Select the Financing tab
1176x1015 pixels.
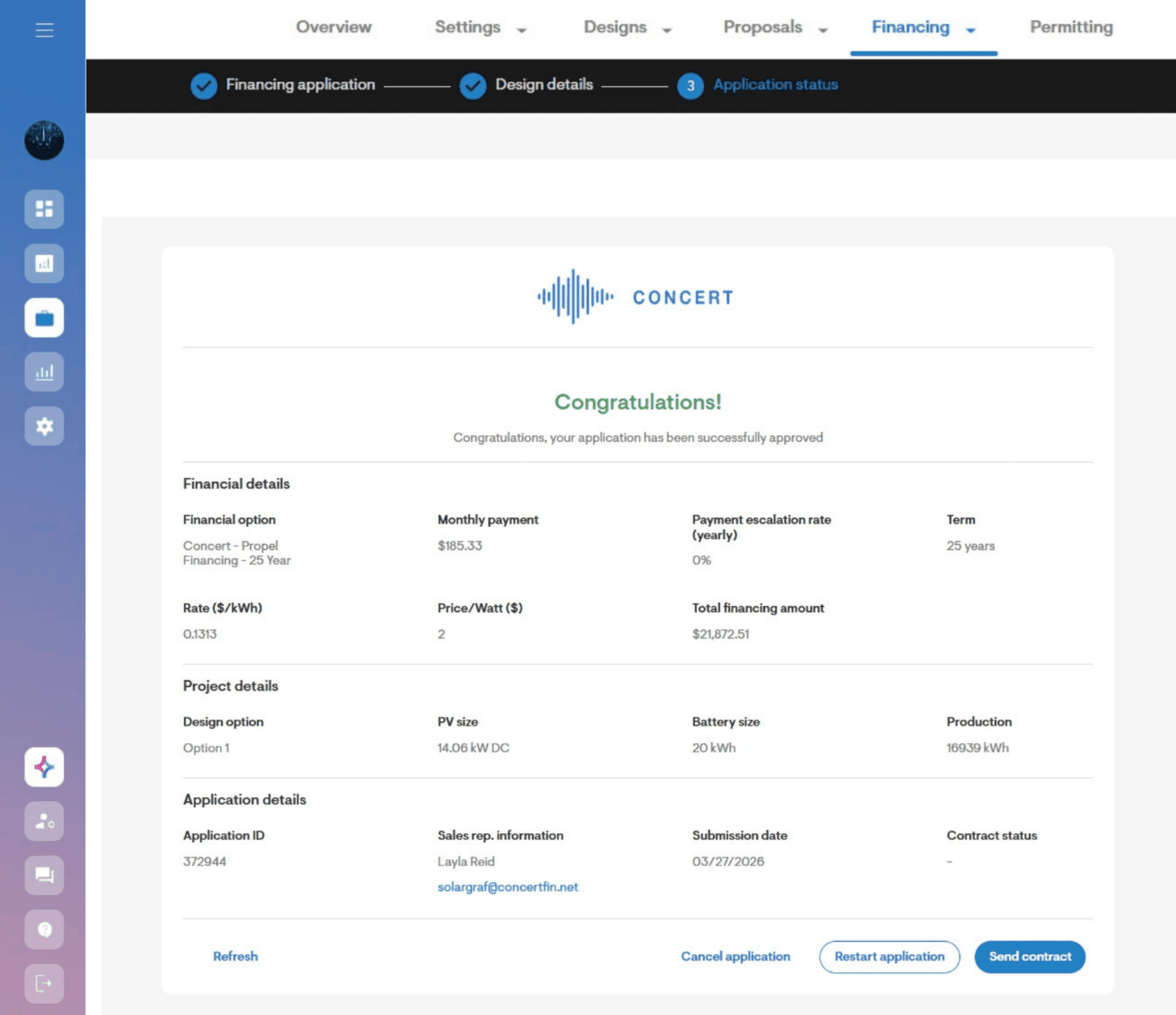coord(911,27)
